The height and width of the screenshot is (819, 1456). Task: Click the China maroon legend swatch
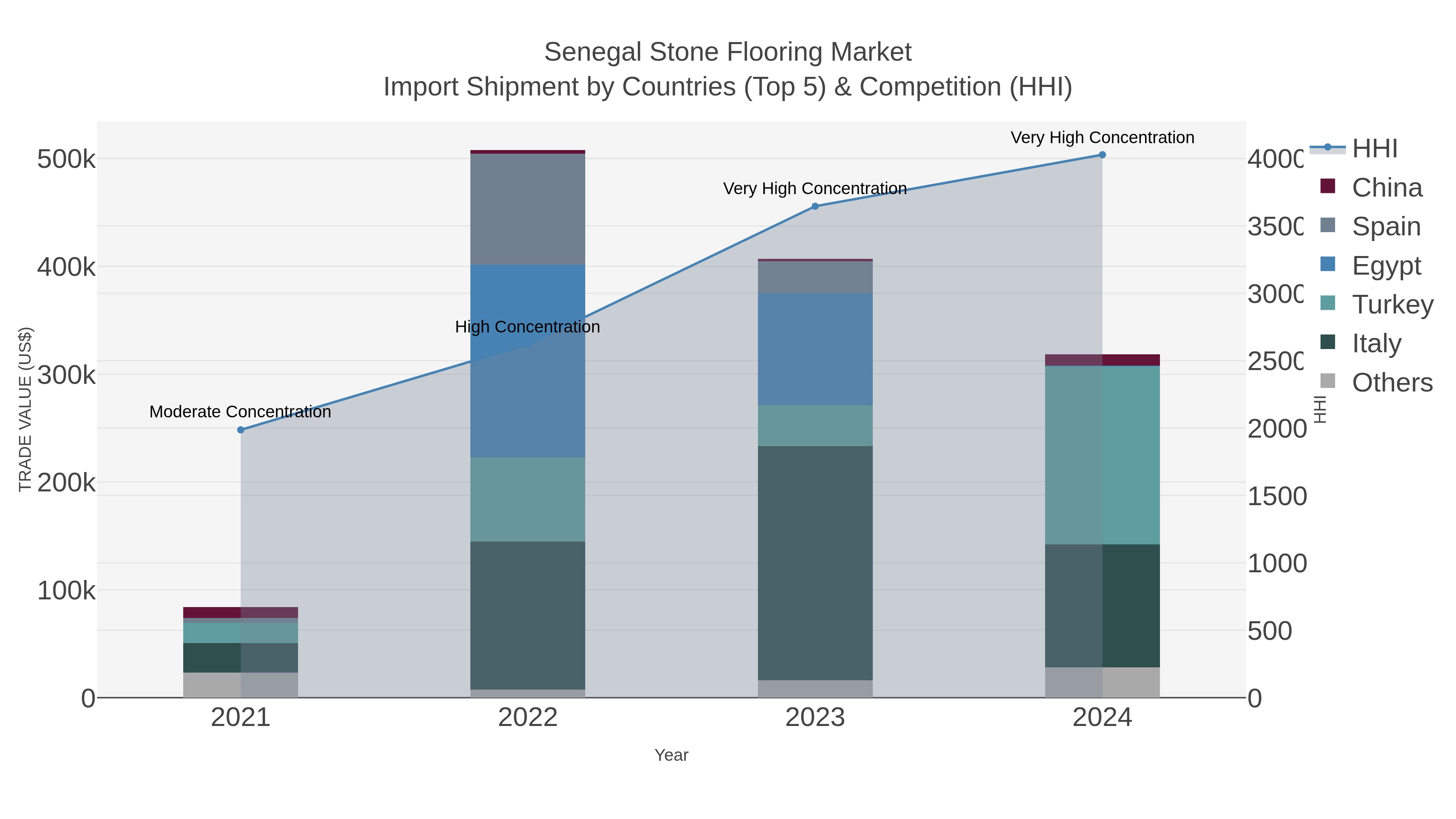[1328, 186]
